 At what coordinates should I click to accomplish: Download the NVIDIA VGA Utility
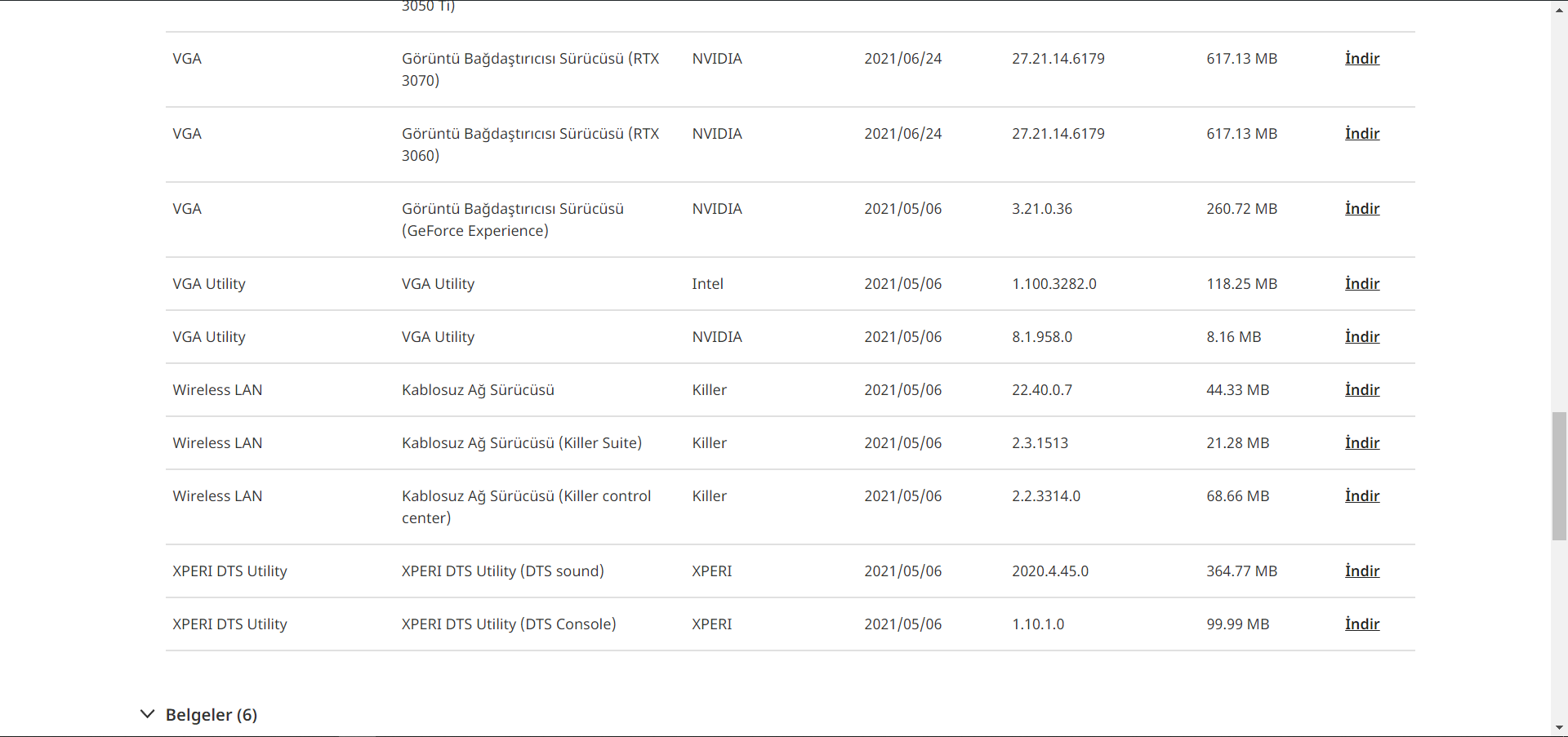(x=1361, y=337)
